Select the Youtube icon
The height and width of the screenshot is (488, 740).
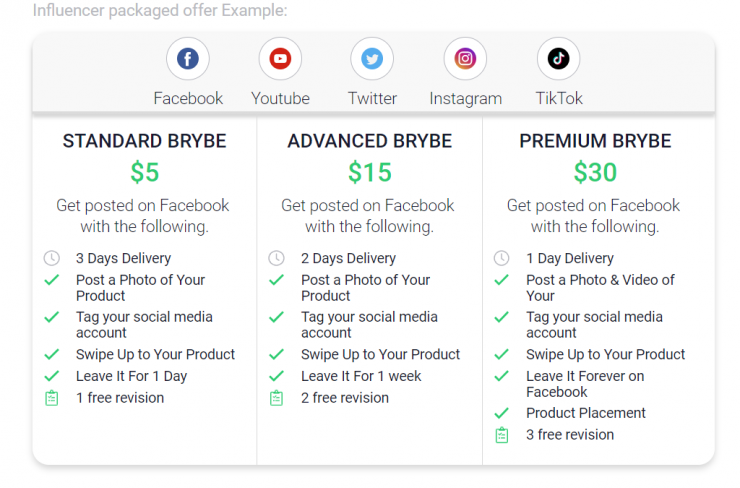click(280, 59)
